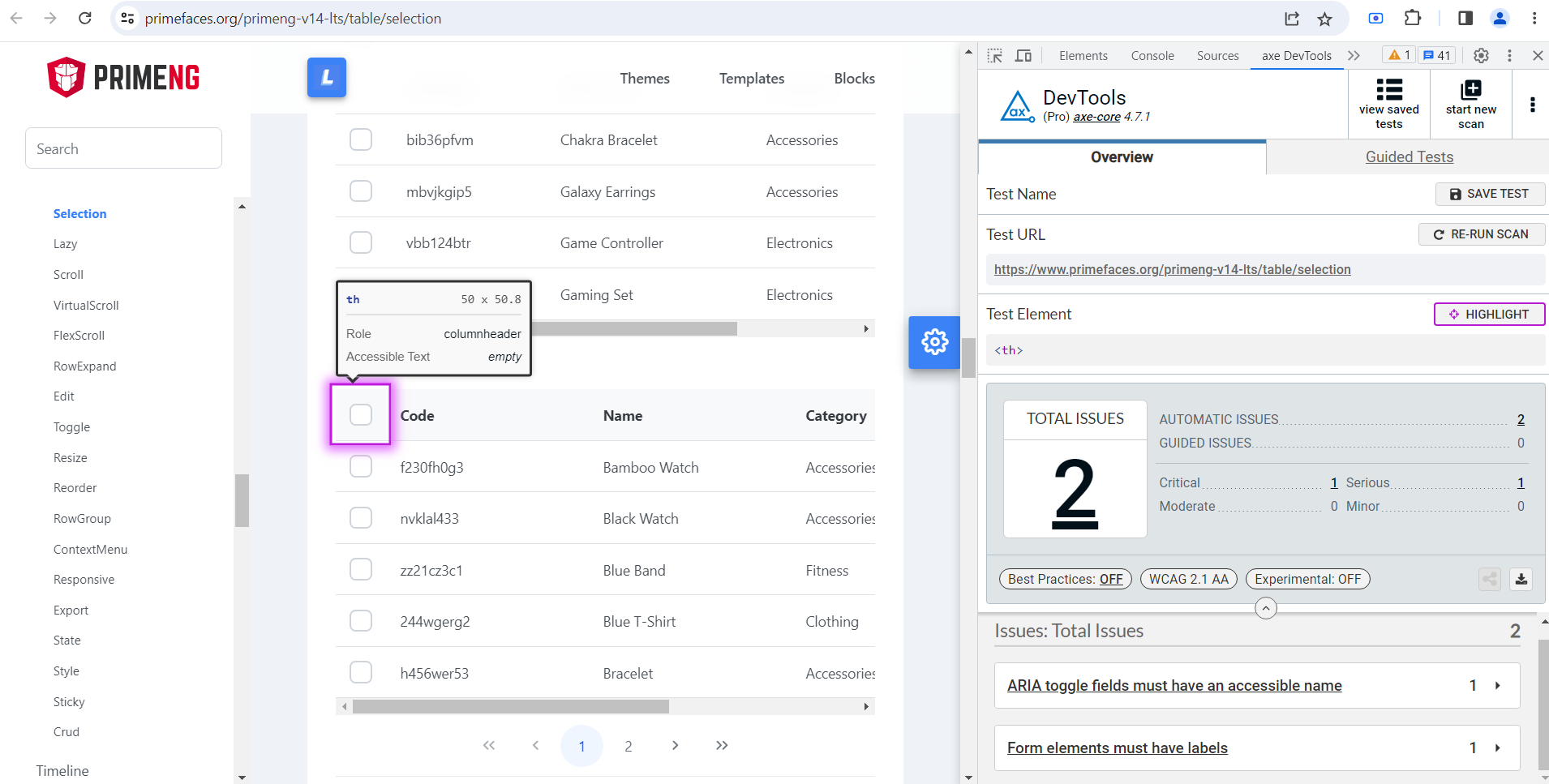1549x784 pixels.
Task: Open the console messages badge showing 41
Action: pyautogui.click(x=1435, y=54)
